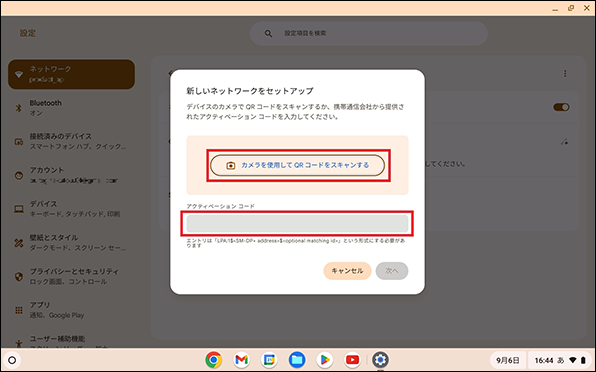Open the Files app from shelf

[x=297, y=359]
